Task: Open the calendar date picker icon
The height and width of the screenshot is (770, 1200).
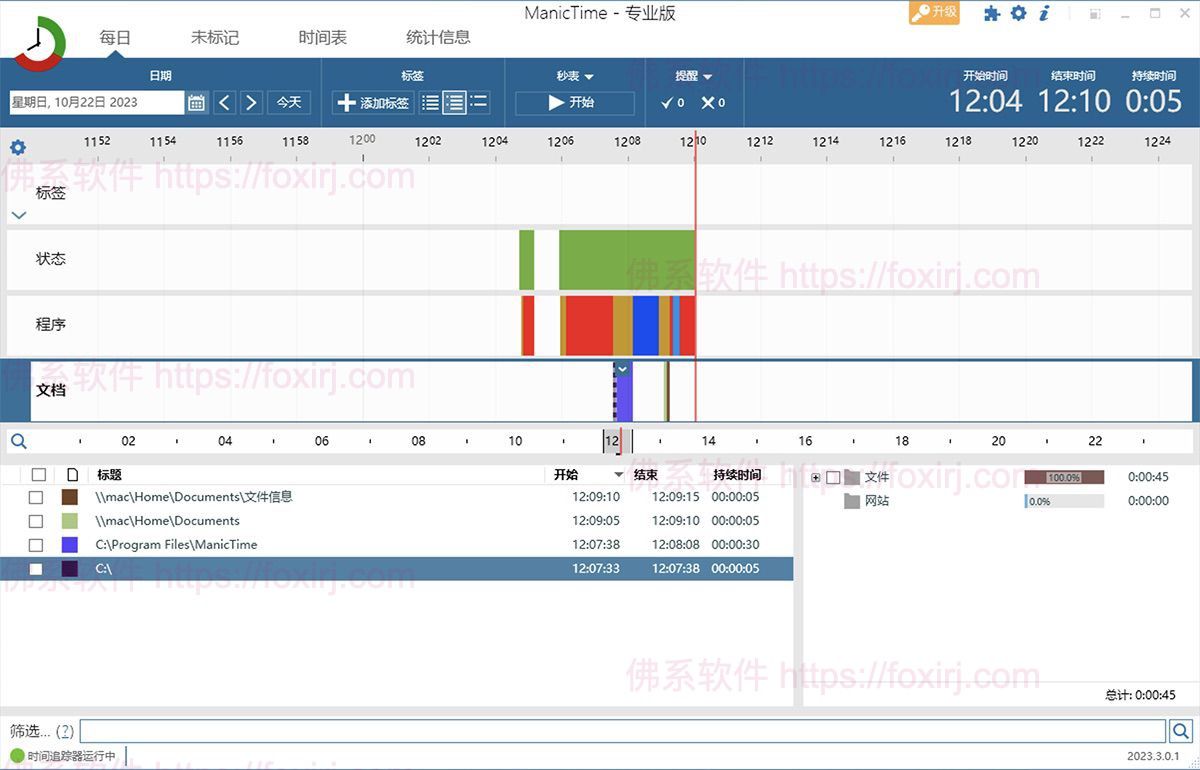Action: (x=197, y=103)
